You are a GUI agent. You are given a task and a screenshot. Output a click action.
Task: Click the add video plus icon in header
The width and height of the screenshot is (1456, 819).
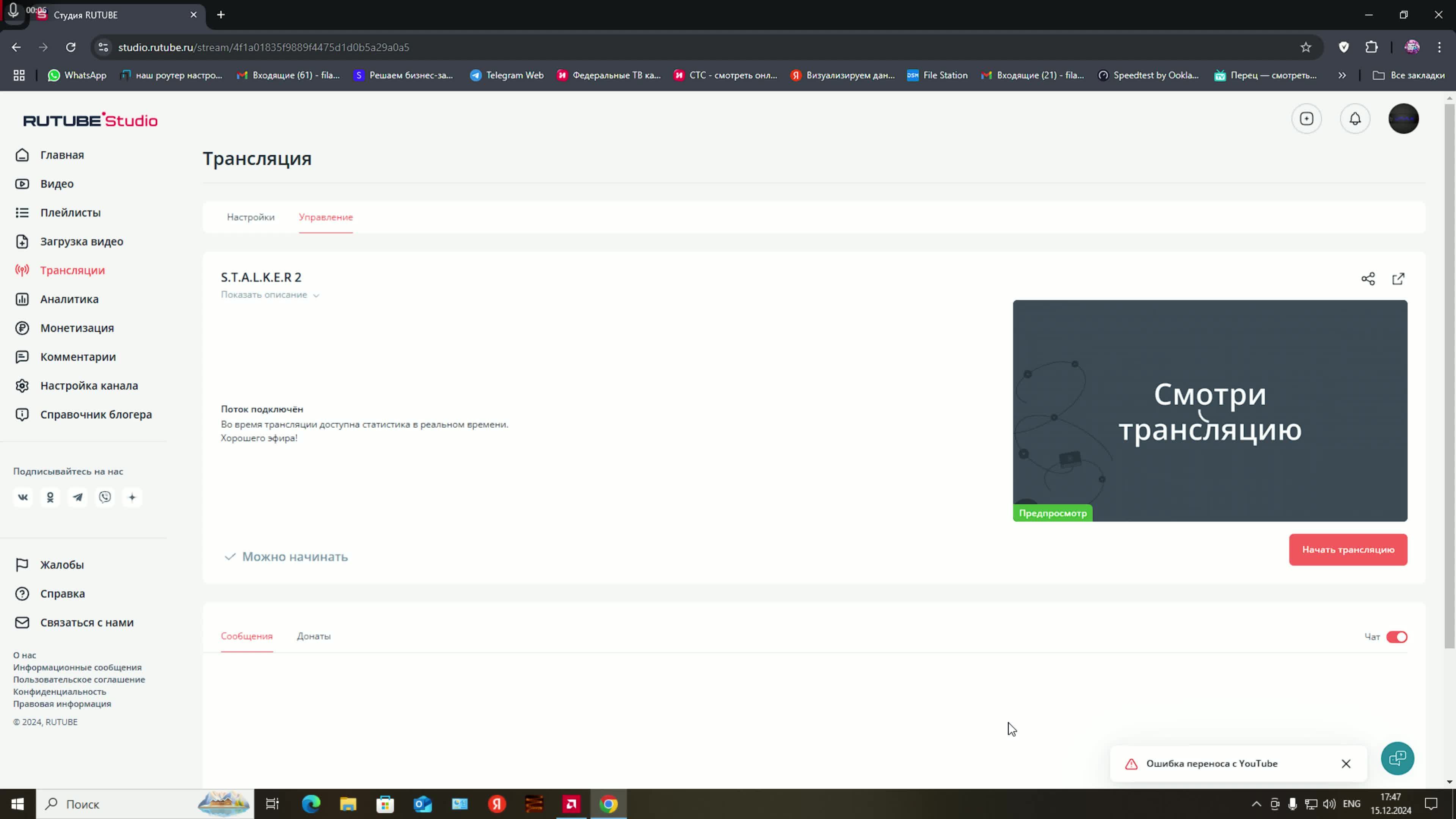1306,119
